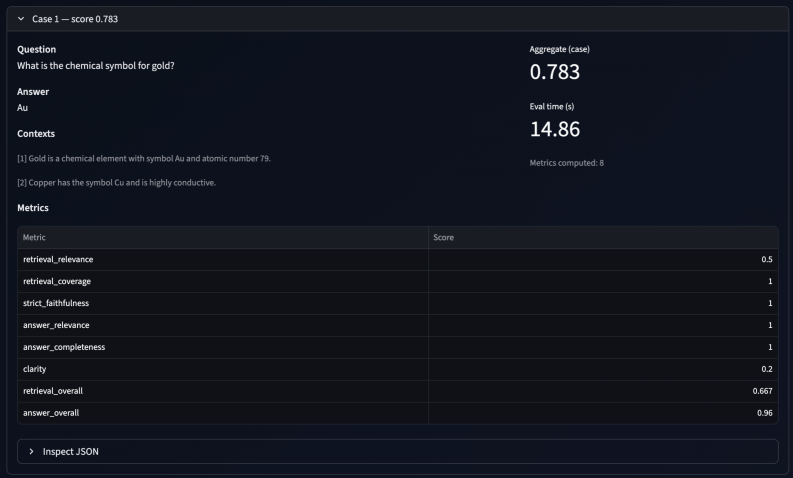Select the answer_overall metric row
This screenshot has height=478, width=793.
click(398, 413)
